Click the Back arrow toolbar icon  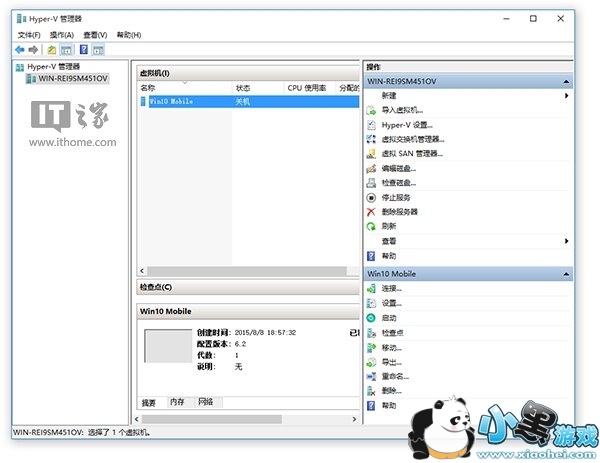click(x=20, y=50)
